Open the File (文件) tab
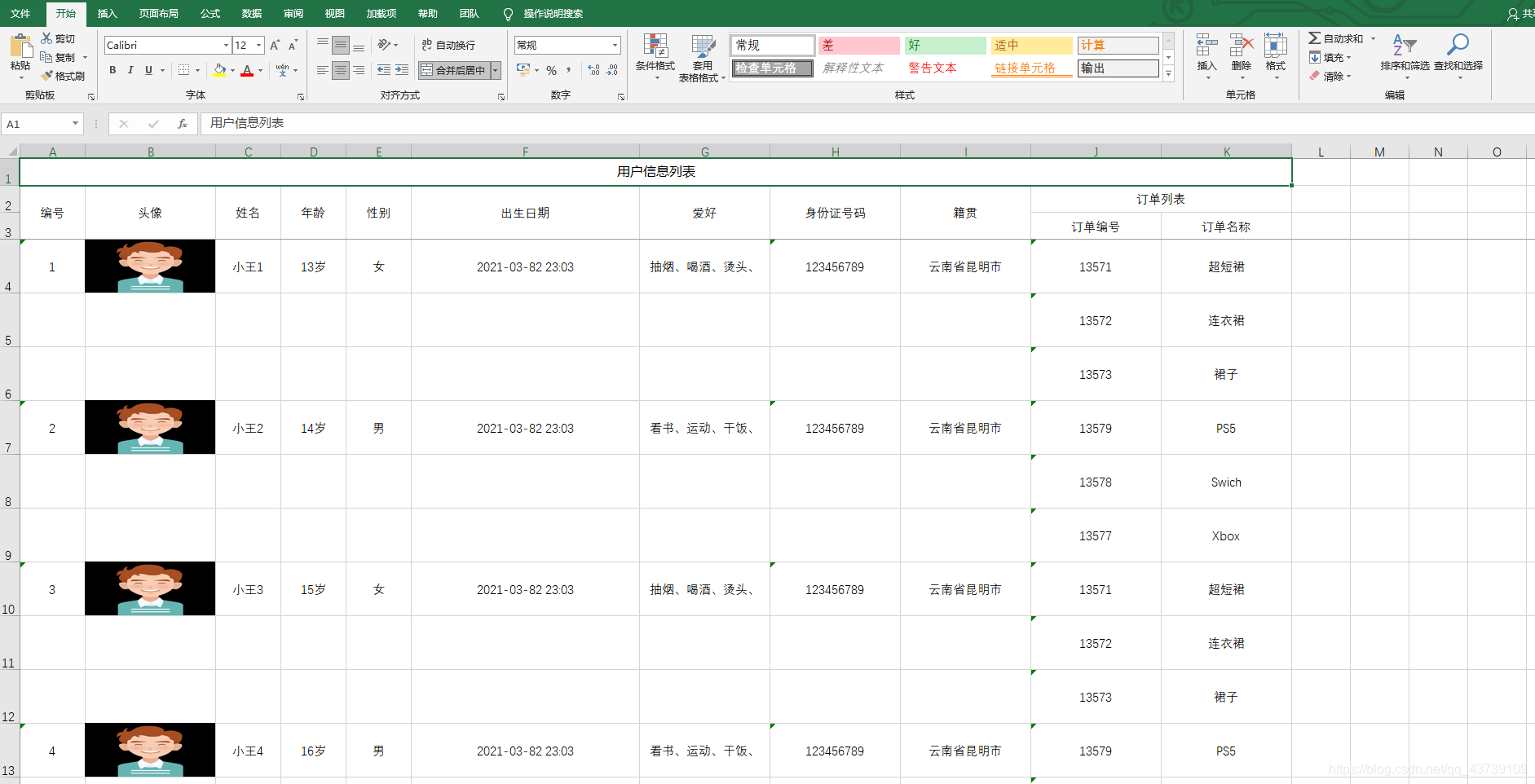 coord(20,13)
